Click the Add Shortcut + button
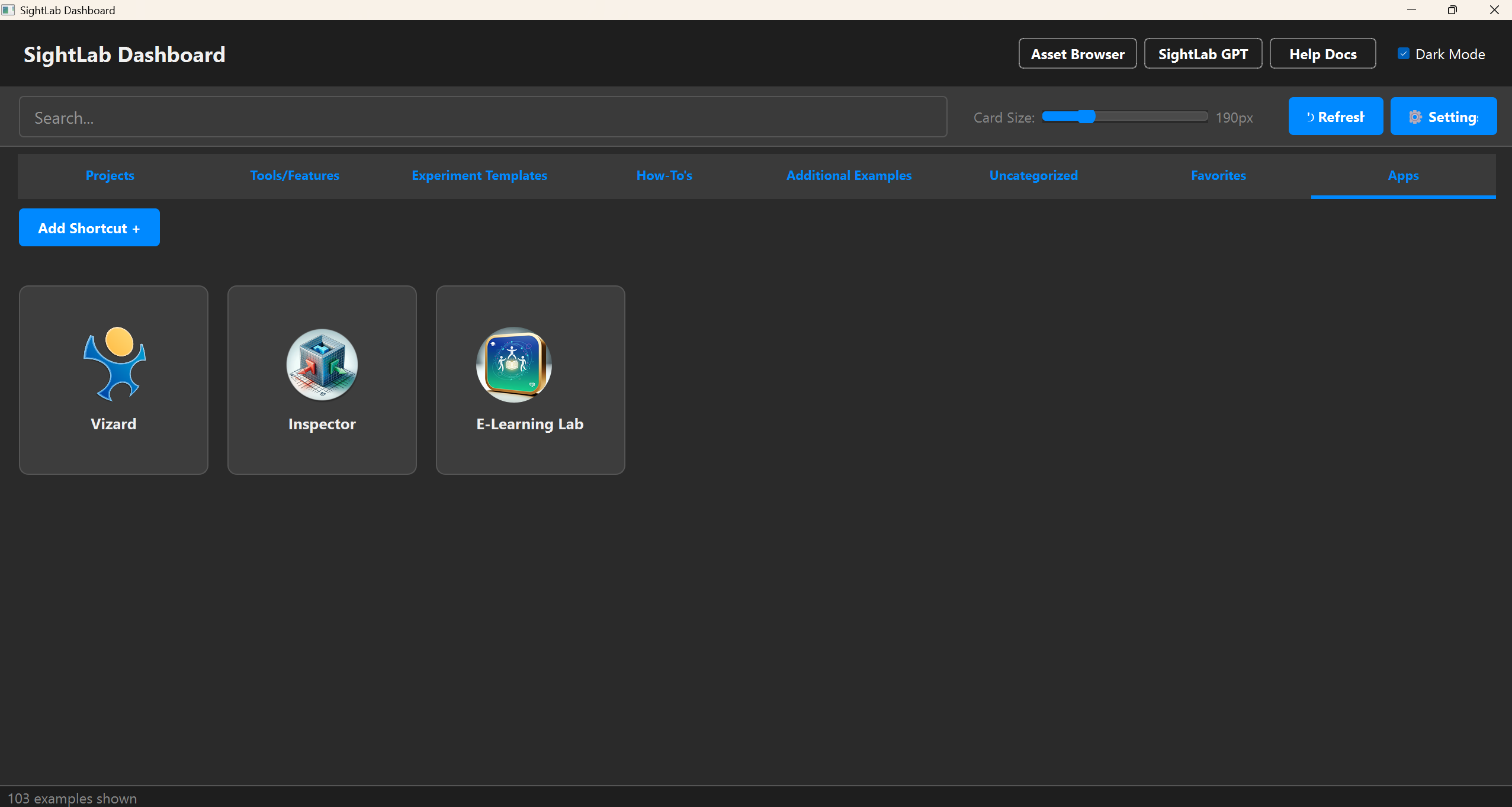This screenshot has height=807, width=1512. 89,228
